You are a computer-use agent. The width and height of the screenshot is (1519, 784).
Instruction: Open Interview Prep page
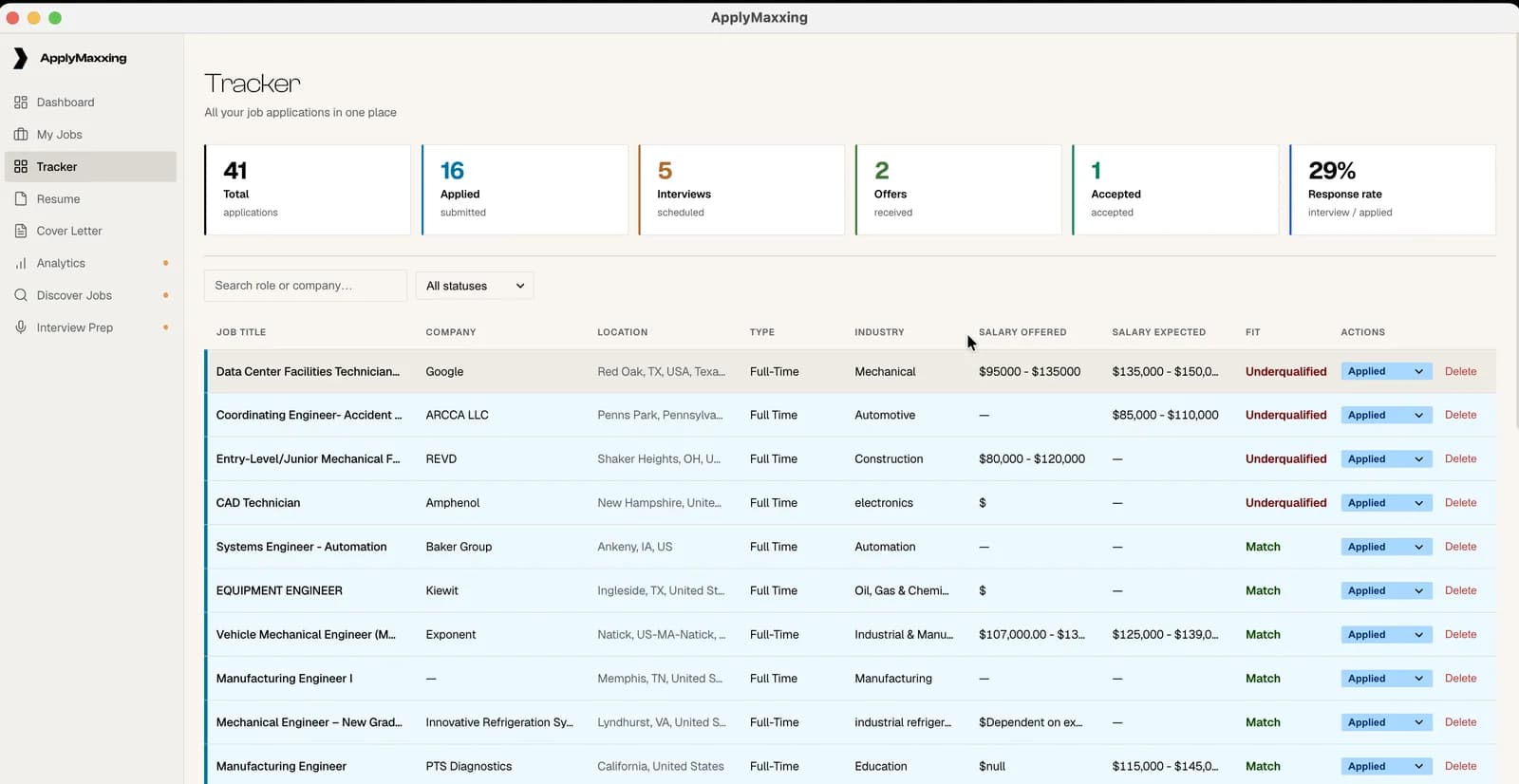[x=90, y=327]
